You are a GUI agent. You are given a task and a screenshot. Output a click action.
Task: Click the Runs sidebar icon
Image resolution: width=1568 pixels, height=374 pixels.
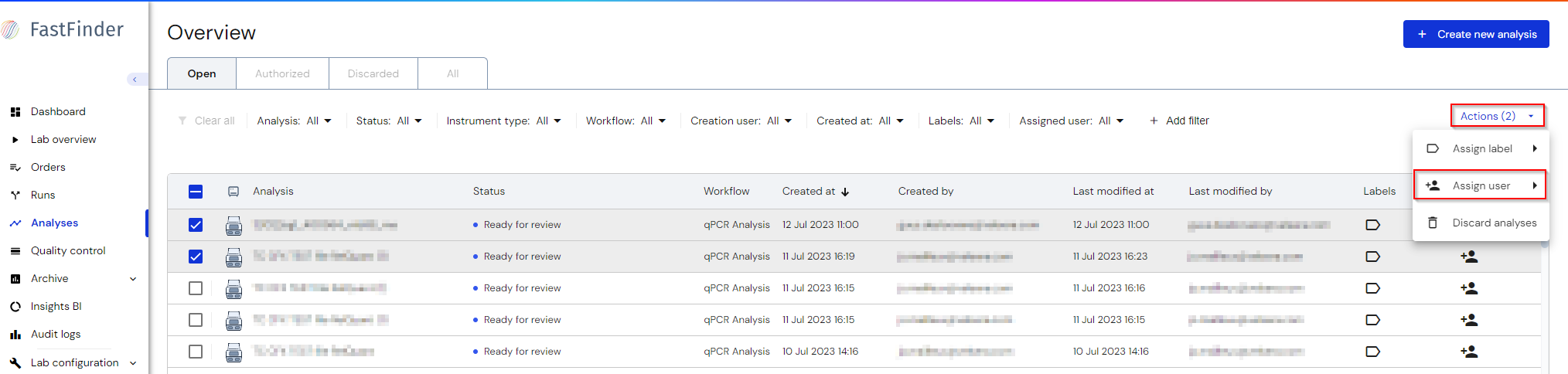click(15, 195)
